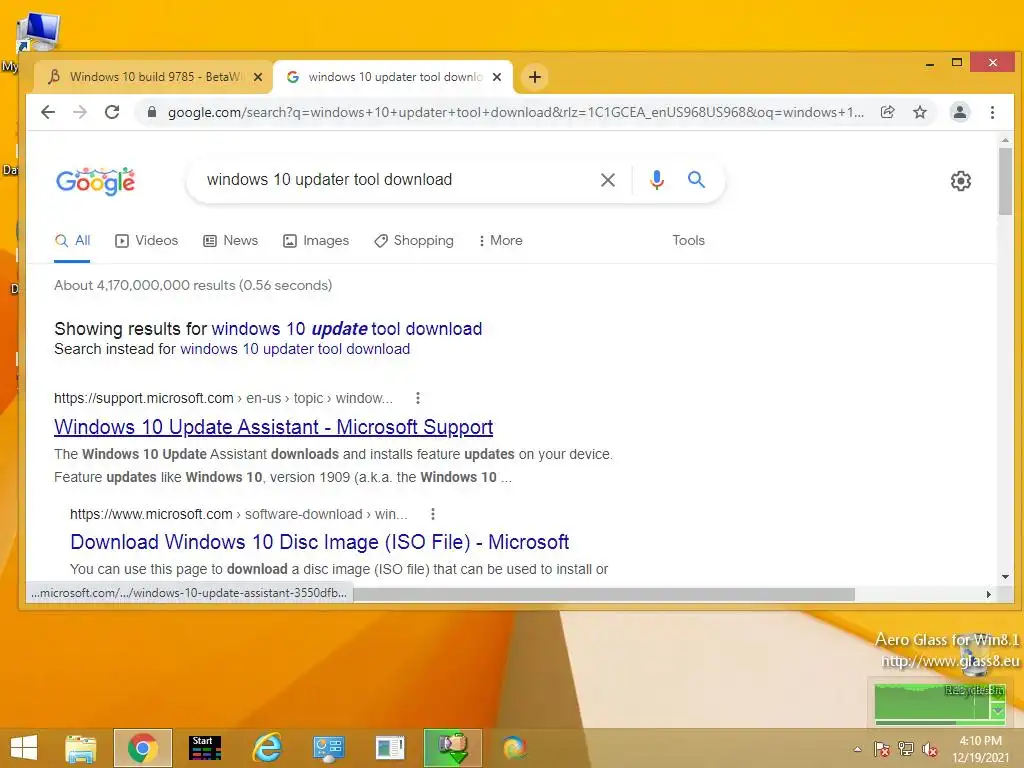Click the Chrome taskbar icon
Viewport: 1024px width, 768px height.
[x=142, y=748]
